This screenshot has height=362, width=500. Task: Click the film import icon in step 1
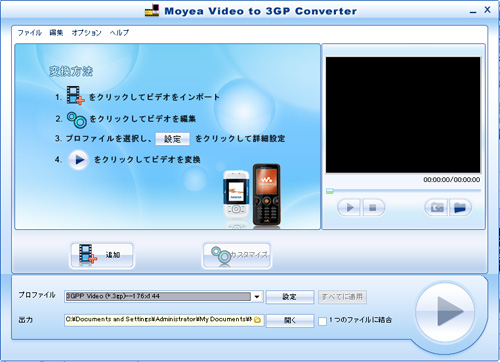tap(75, 96)
